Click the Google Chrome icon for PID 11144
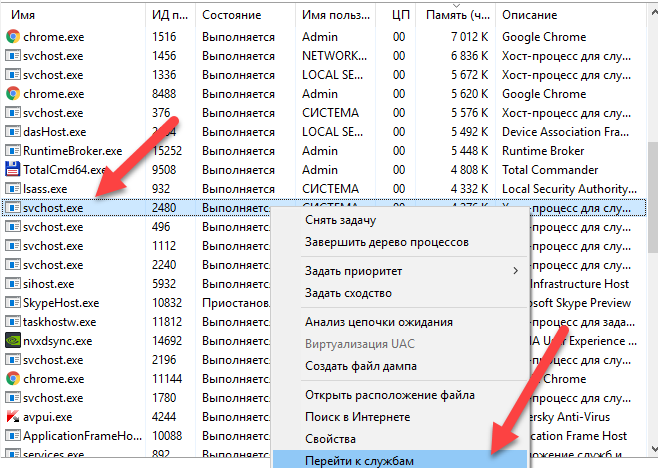This screenshot has height=468, width=658. point(13,378)
